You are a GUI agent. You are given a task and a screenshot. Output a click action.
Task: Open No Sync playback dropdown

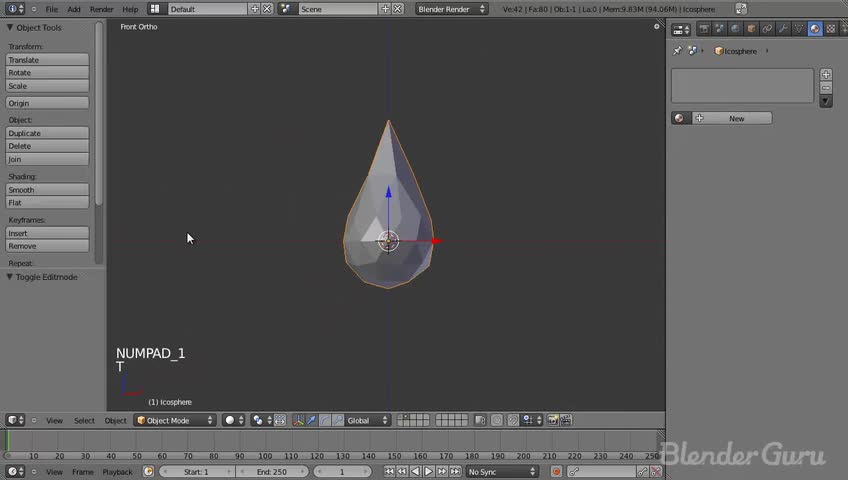(x=502, y=471)
